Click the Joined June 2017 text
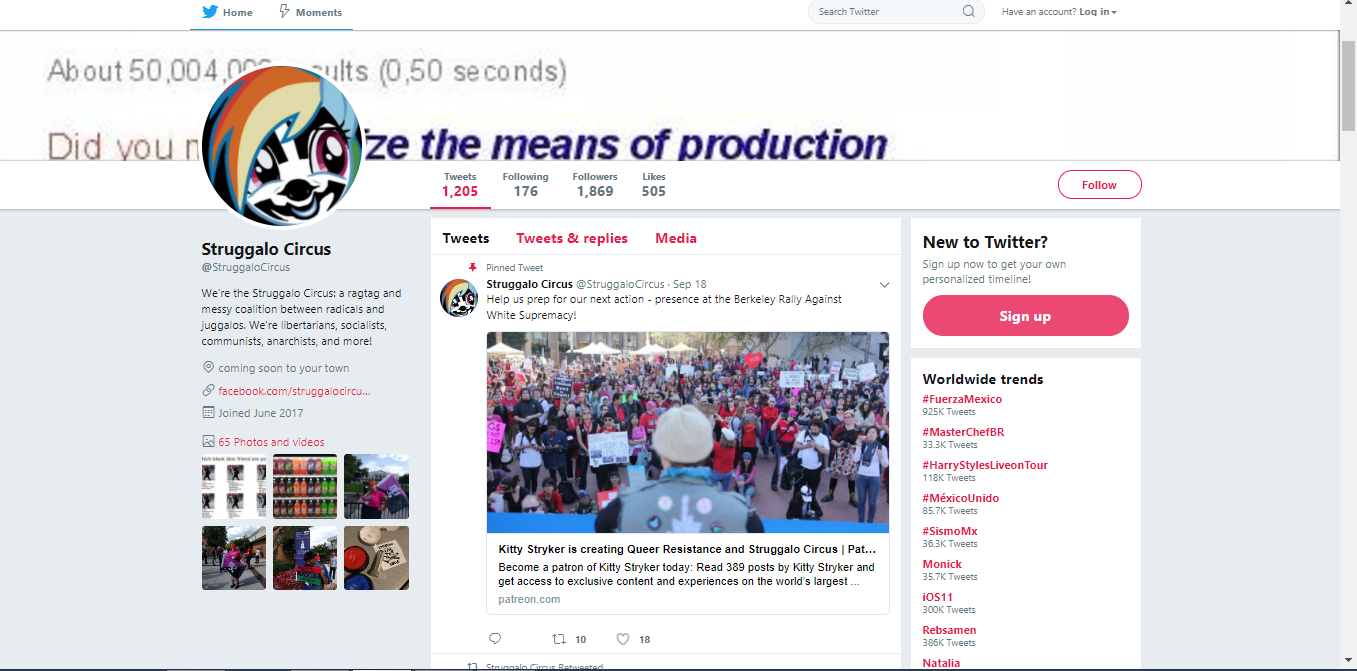The width and height of the screenshot is (1357, 671). pyautogui.click(x=260, y=413)
